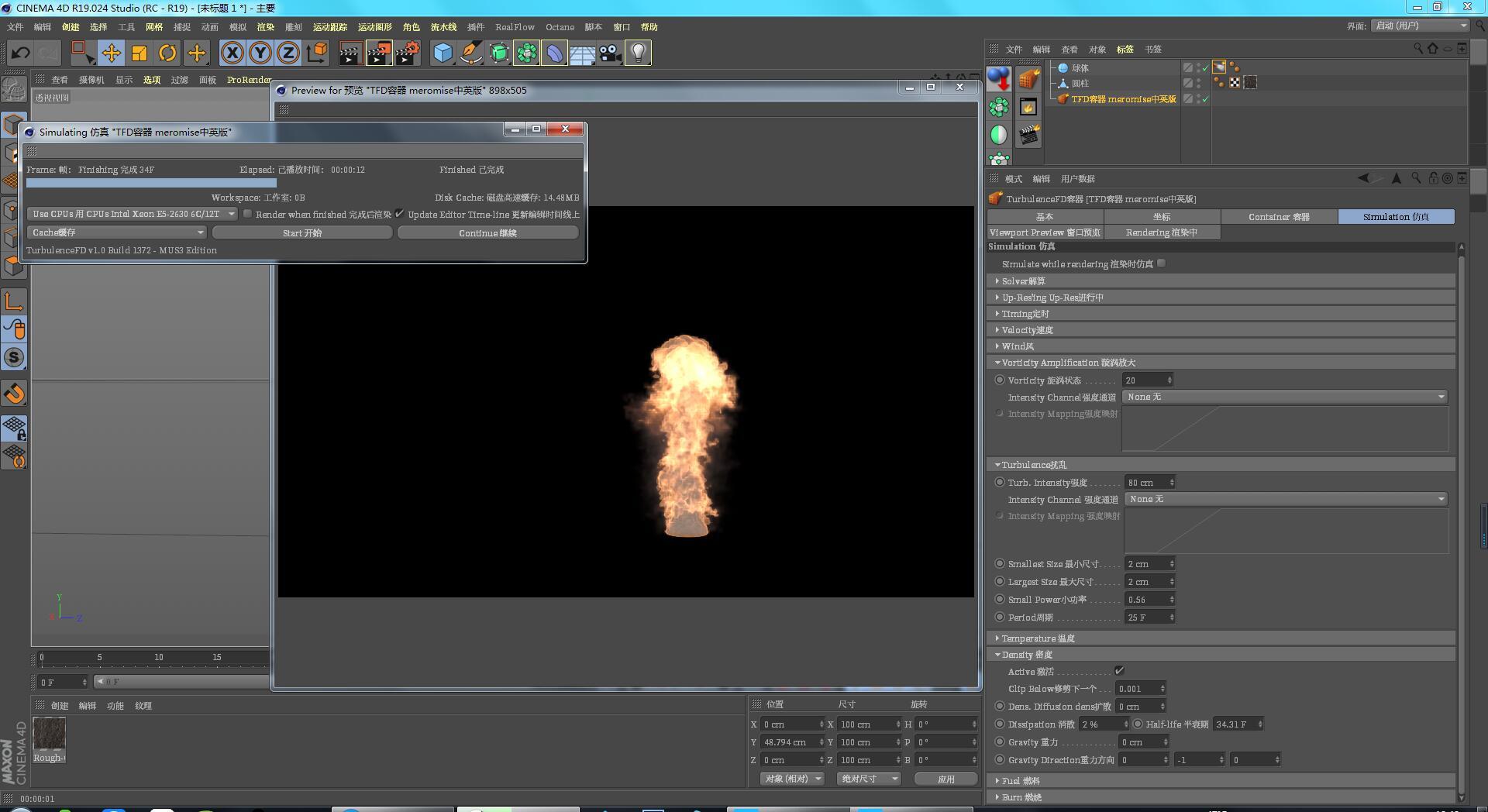Image resolution: width=1488 pixels, height=812 pixels.
Task: Click the blue Cube primitive icon
Action: [443, 53]
